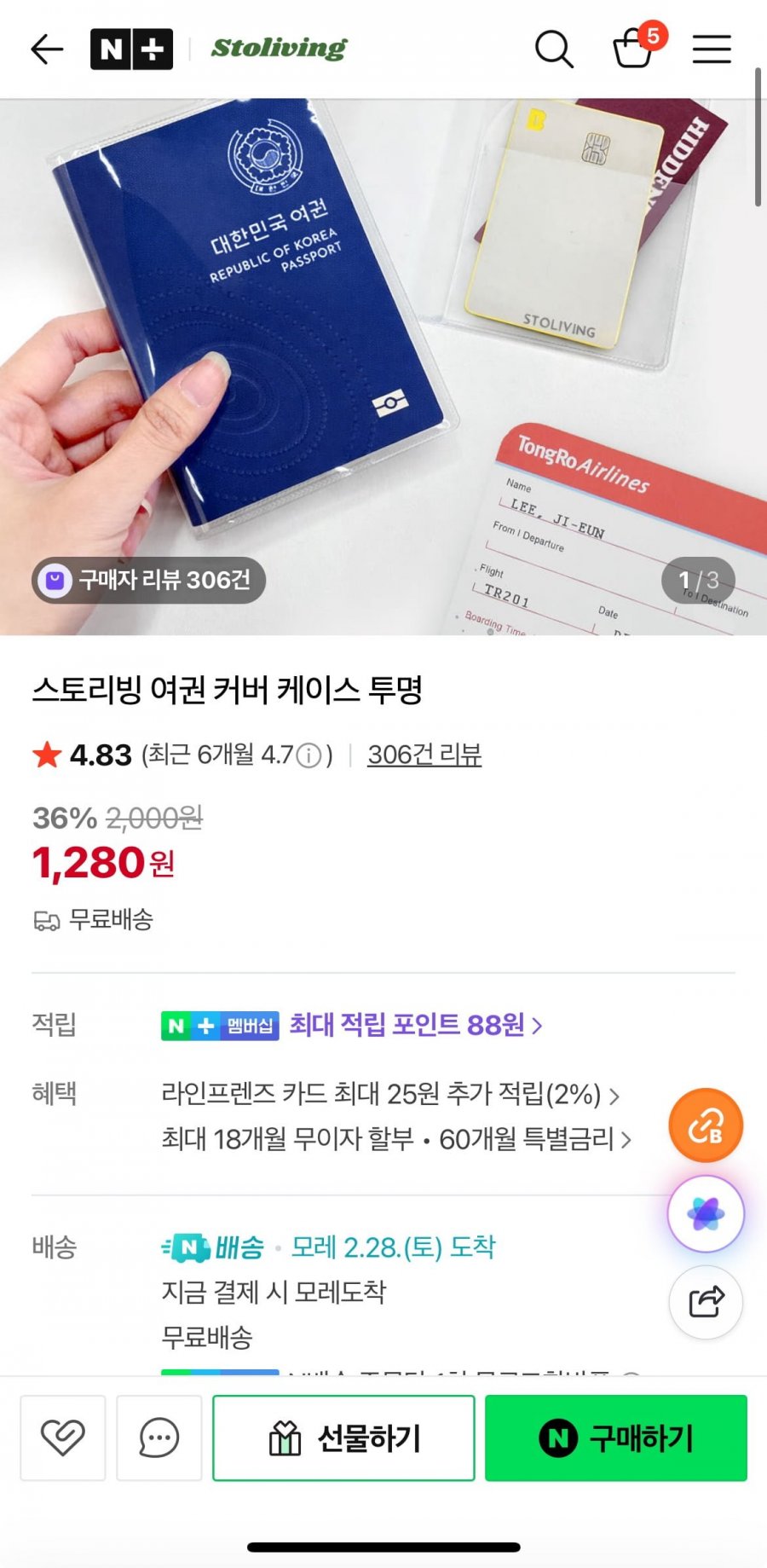Click the rating info circle icon
767x1568 pixels.
point(309,755)
